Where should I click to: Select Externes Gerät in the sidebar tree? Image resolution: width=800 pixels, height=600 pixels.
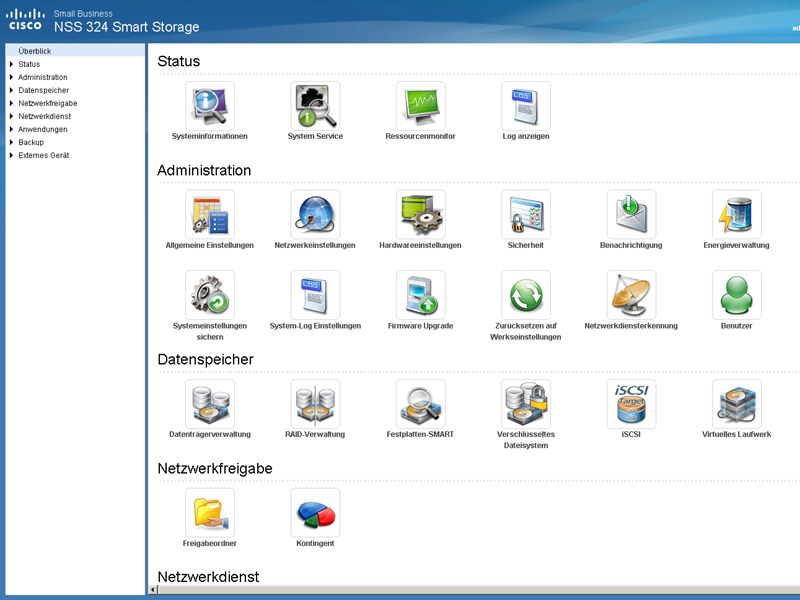(x=44, y=155)
